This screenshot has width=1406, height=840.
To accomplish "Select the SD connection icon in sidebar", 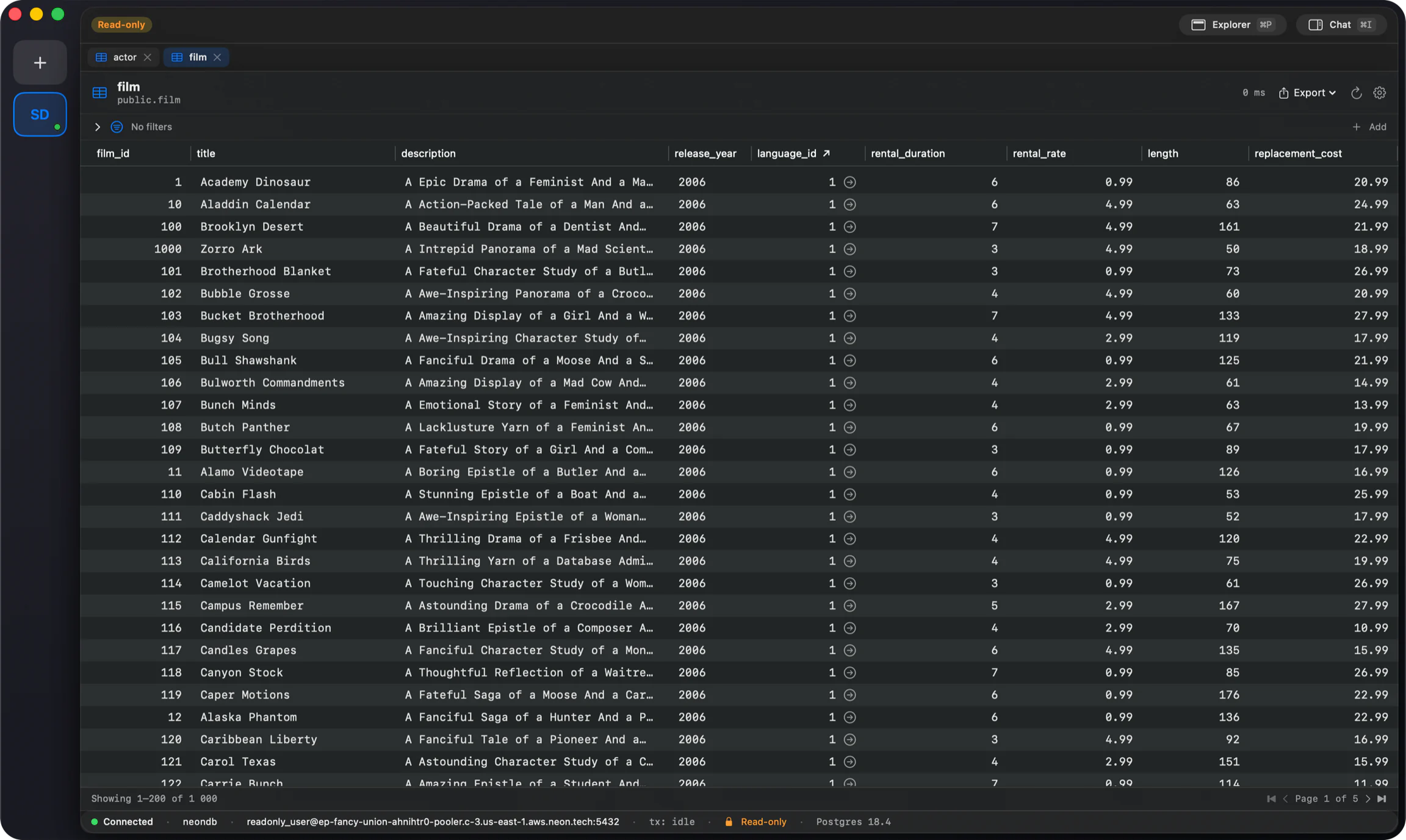I will click(x=40, y=115).
